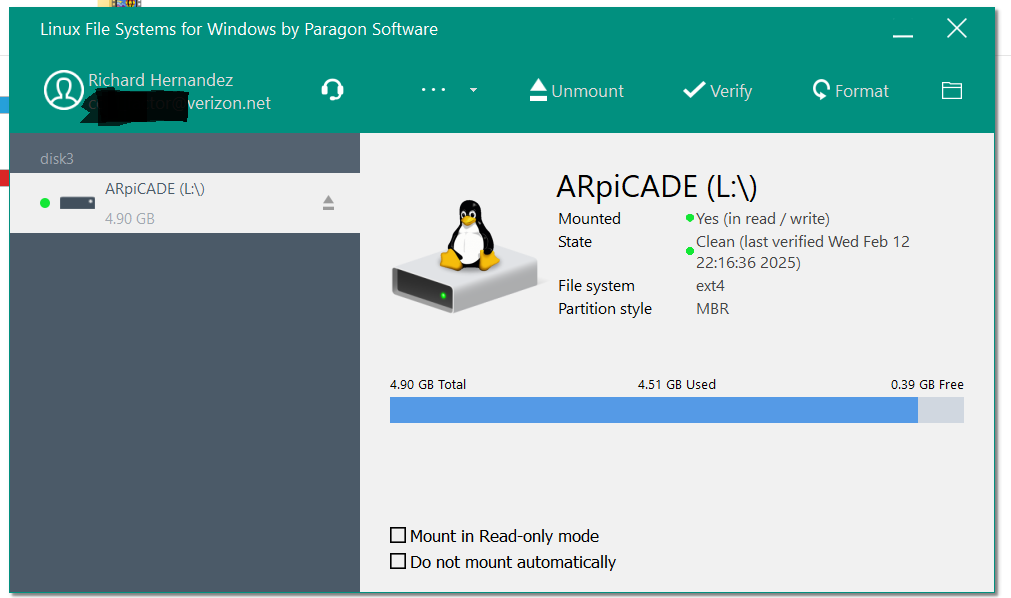Click the 4.90 GB Total label

coord(427,384)
